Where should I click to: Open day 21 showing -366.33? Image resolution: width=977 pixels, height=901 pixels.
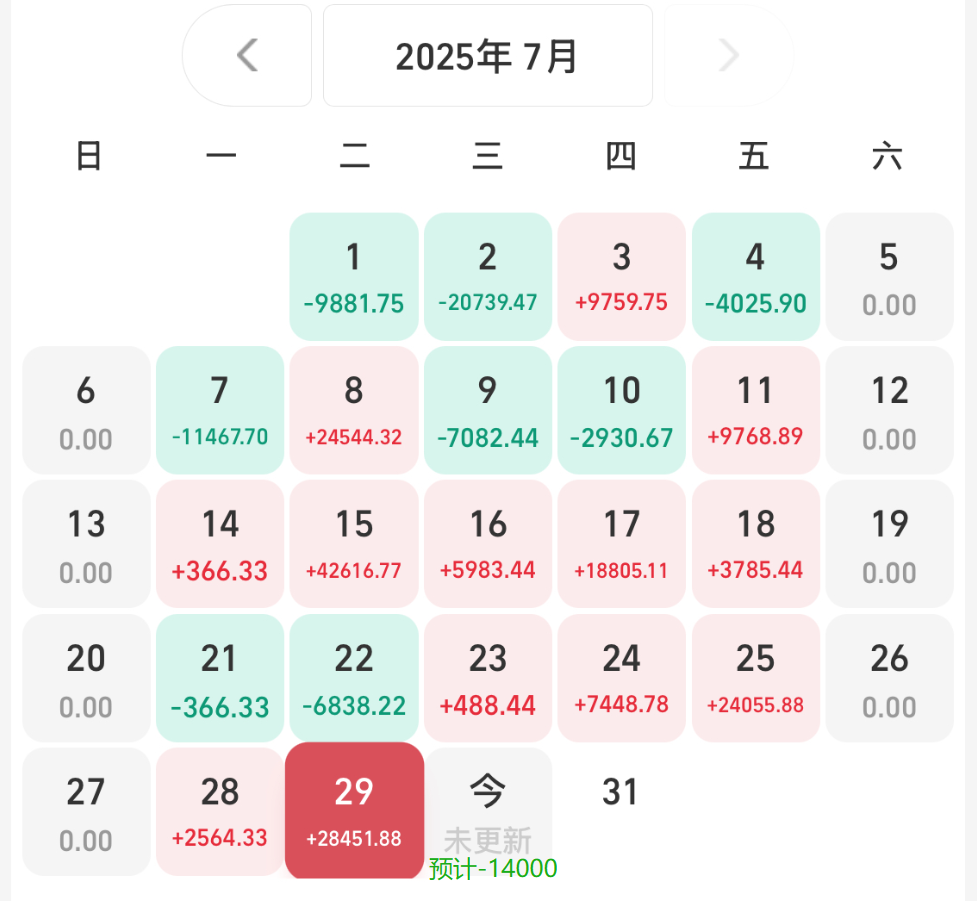tap(220, 678)
